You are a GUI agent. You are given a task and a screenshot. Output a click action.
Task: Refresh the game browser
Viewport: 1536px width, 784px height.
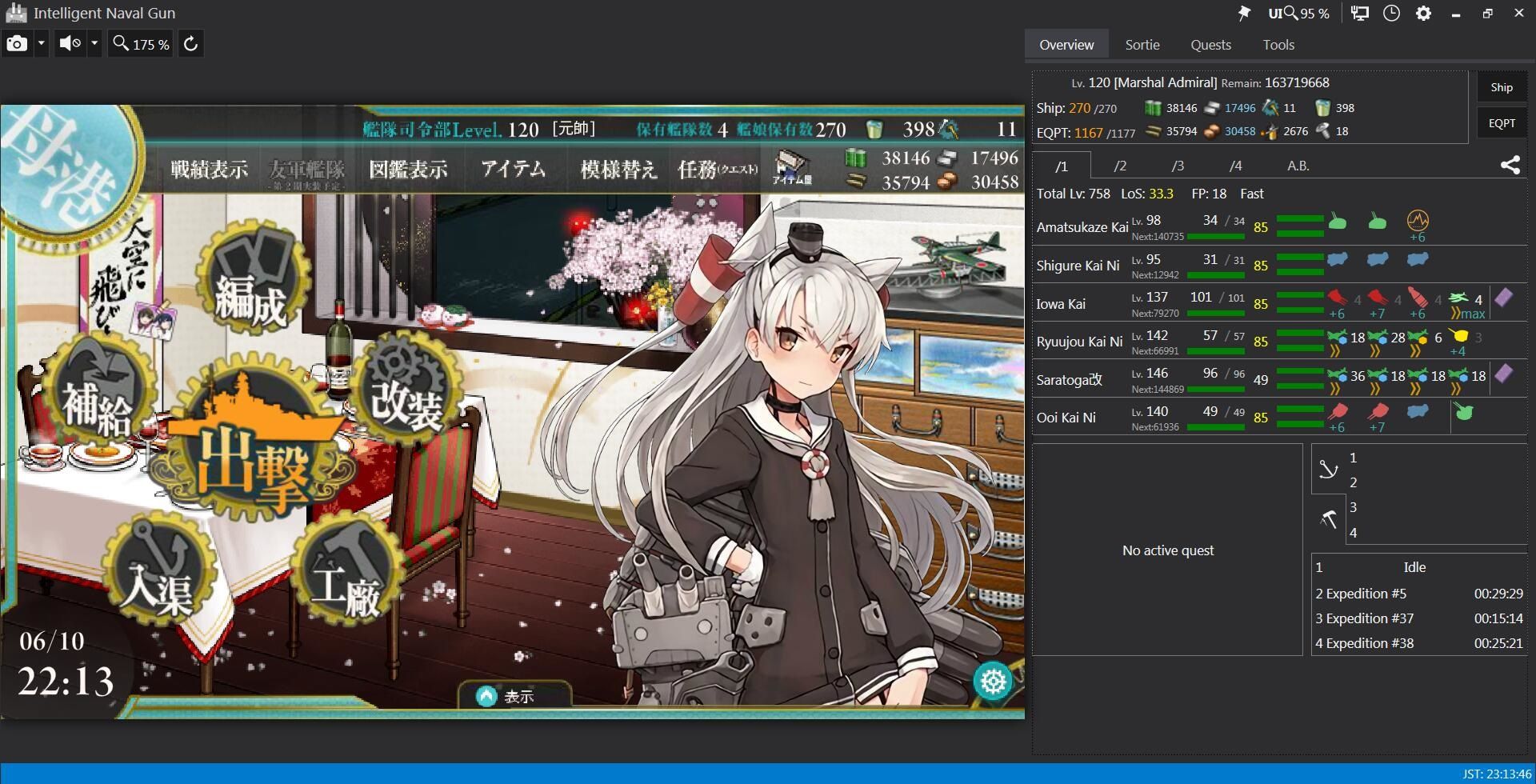point(190,44)
